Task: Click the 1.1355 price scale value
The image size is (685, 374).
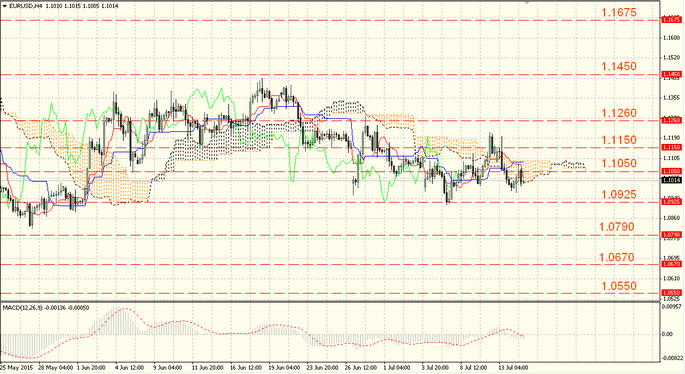Action: (671, 98)
